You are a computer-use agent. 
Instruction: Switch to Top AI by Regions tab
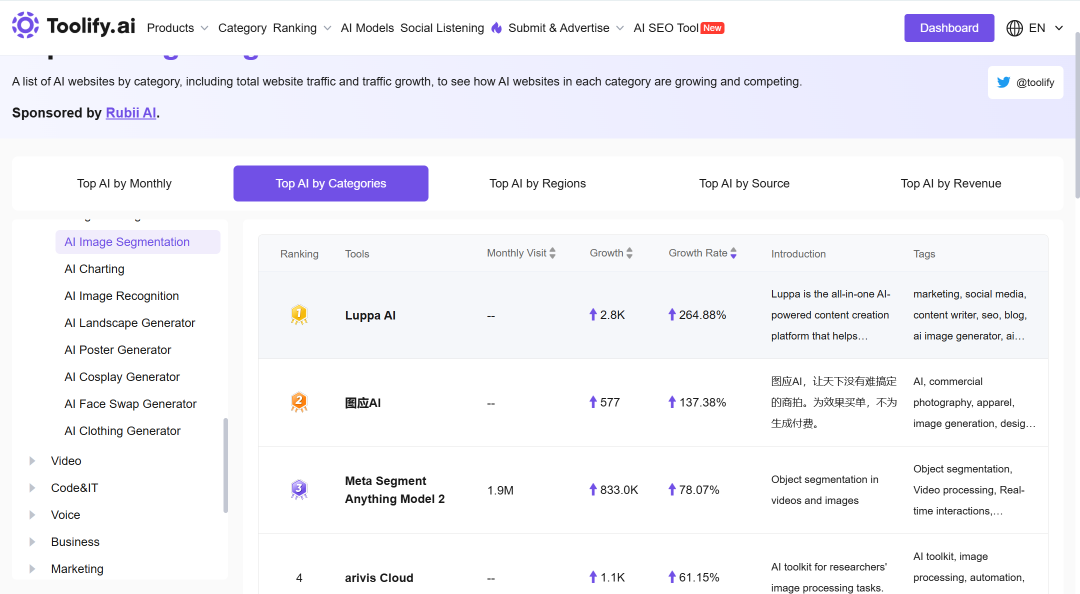(538, 183)
